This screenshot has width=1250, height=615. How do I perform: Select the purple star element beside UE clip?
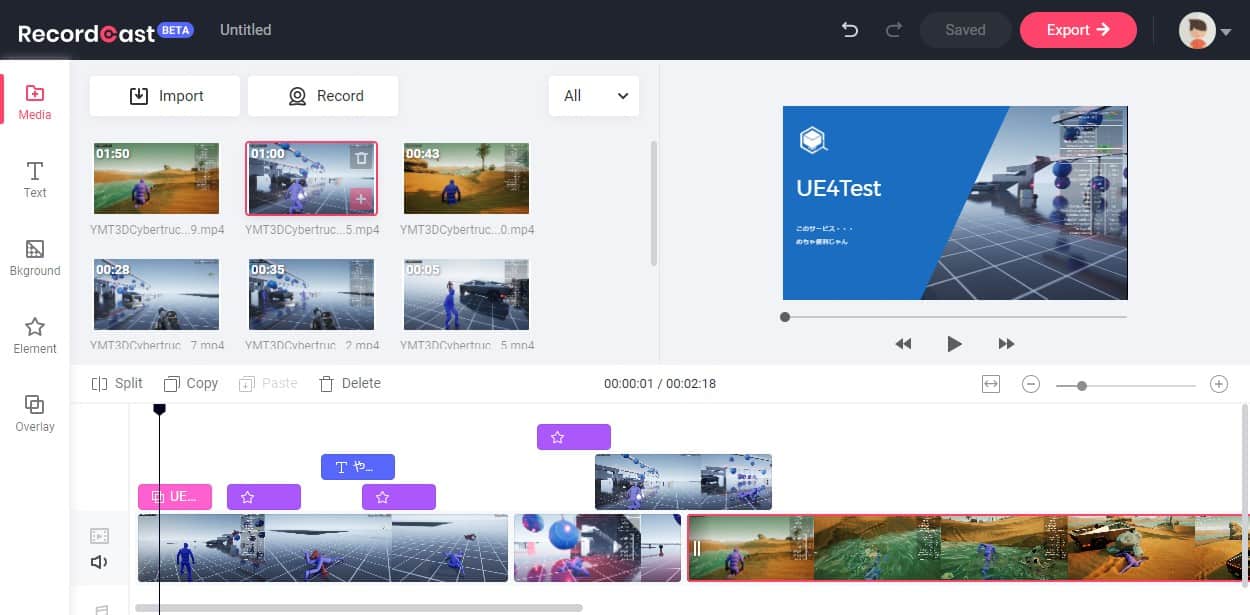point(264,497)
